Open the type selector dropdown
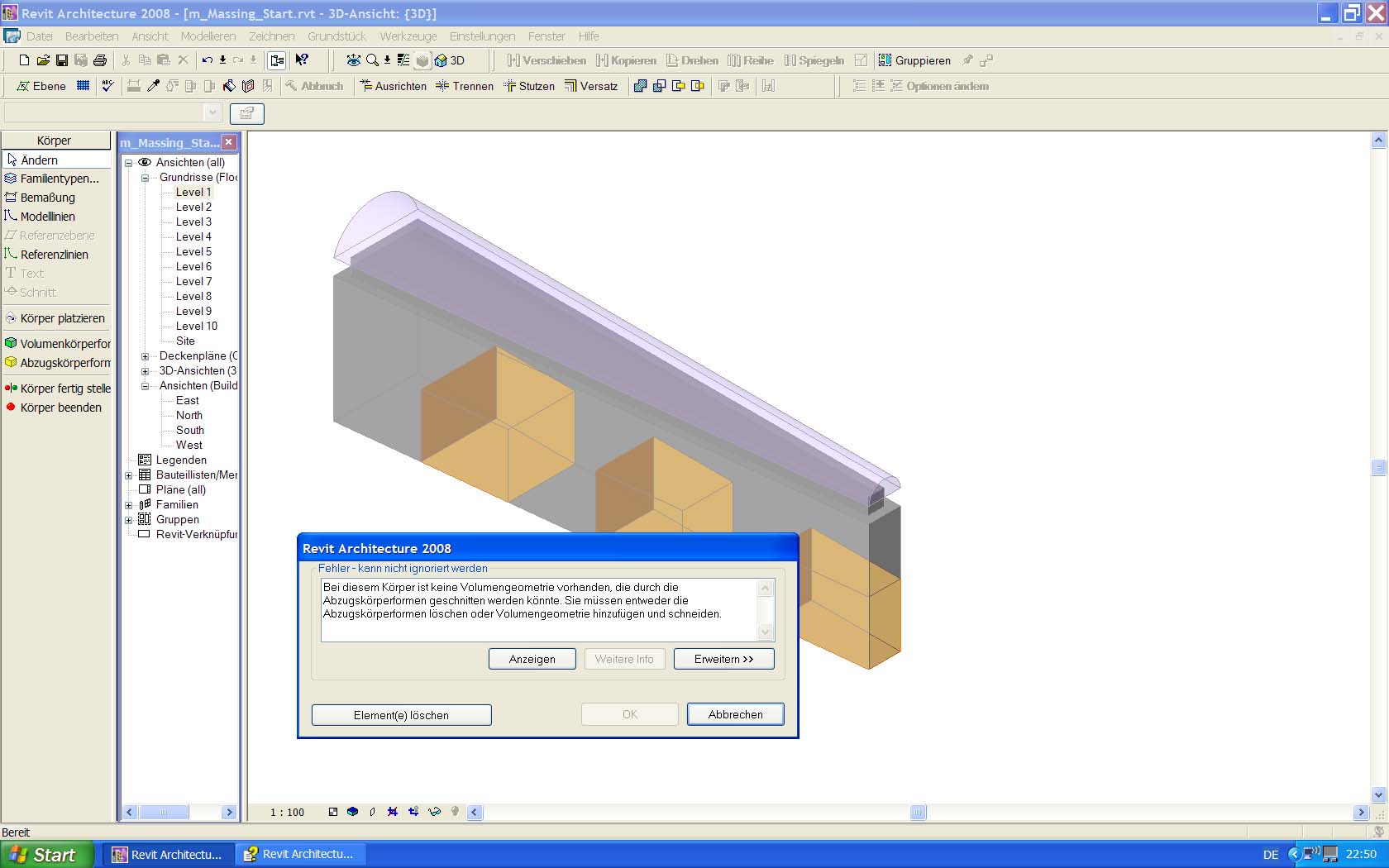1389x868 pixels. (212, 112)
